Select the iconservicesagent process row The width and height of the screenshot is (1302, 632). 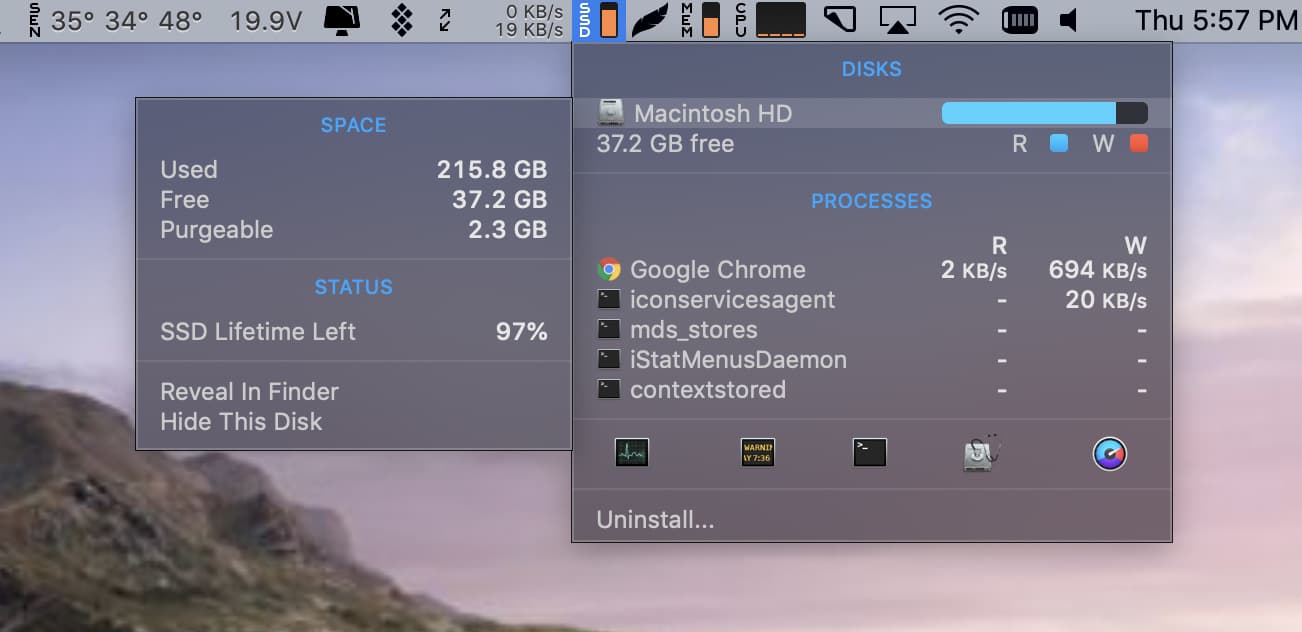pyautogui.click(x=871, y=300)
